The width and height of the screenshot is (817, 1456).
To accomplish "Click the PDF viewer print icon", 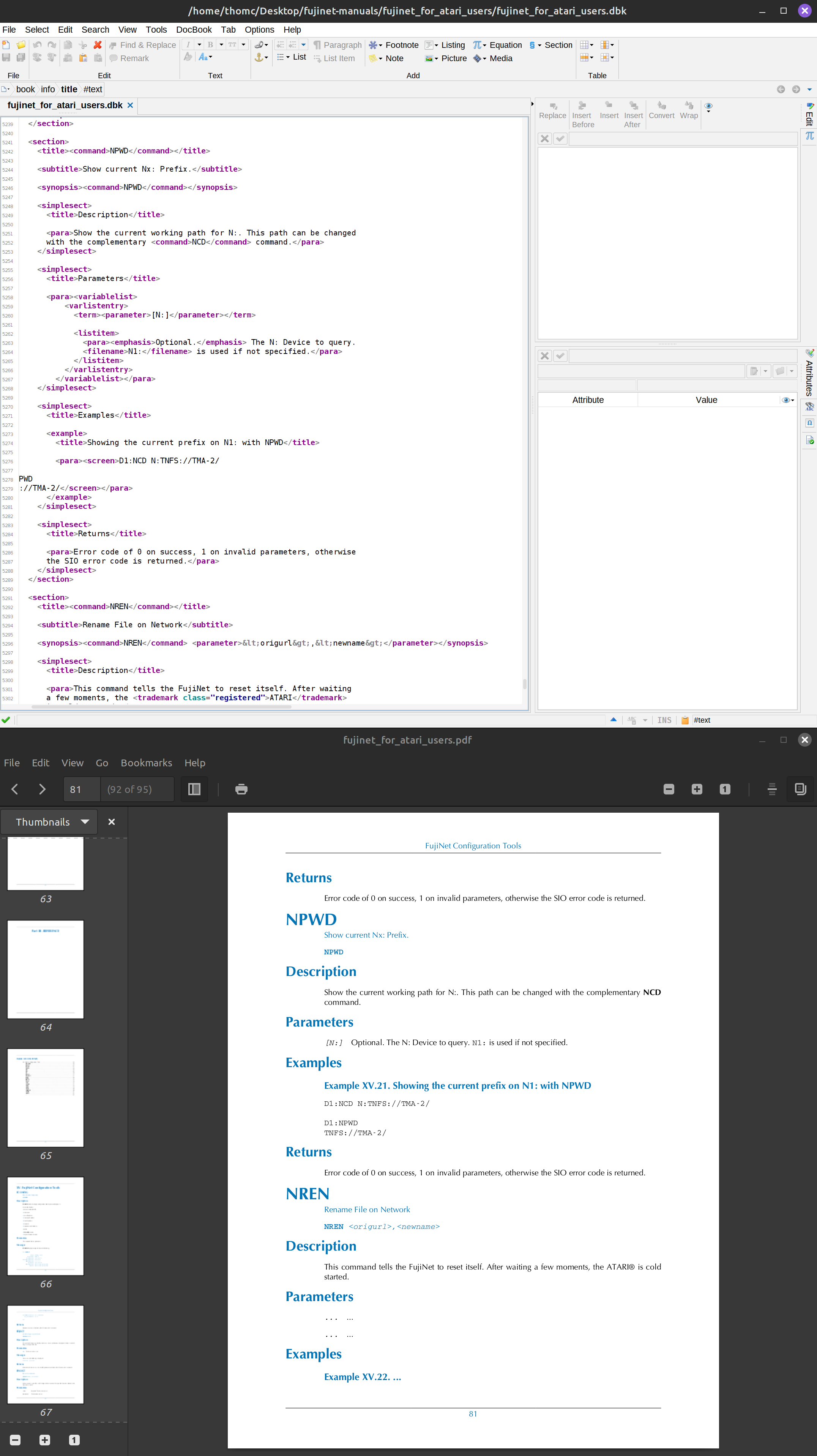I will point(241,789).
